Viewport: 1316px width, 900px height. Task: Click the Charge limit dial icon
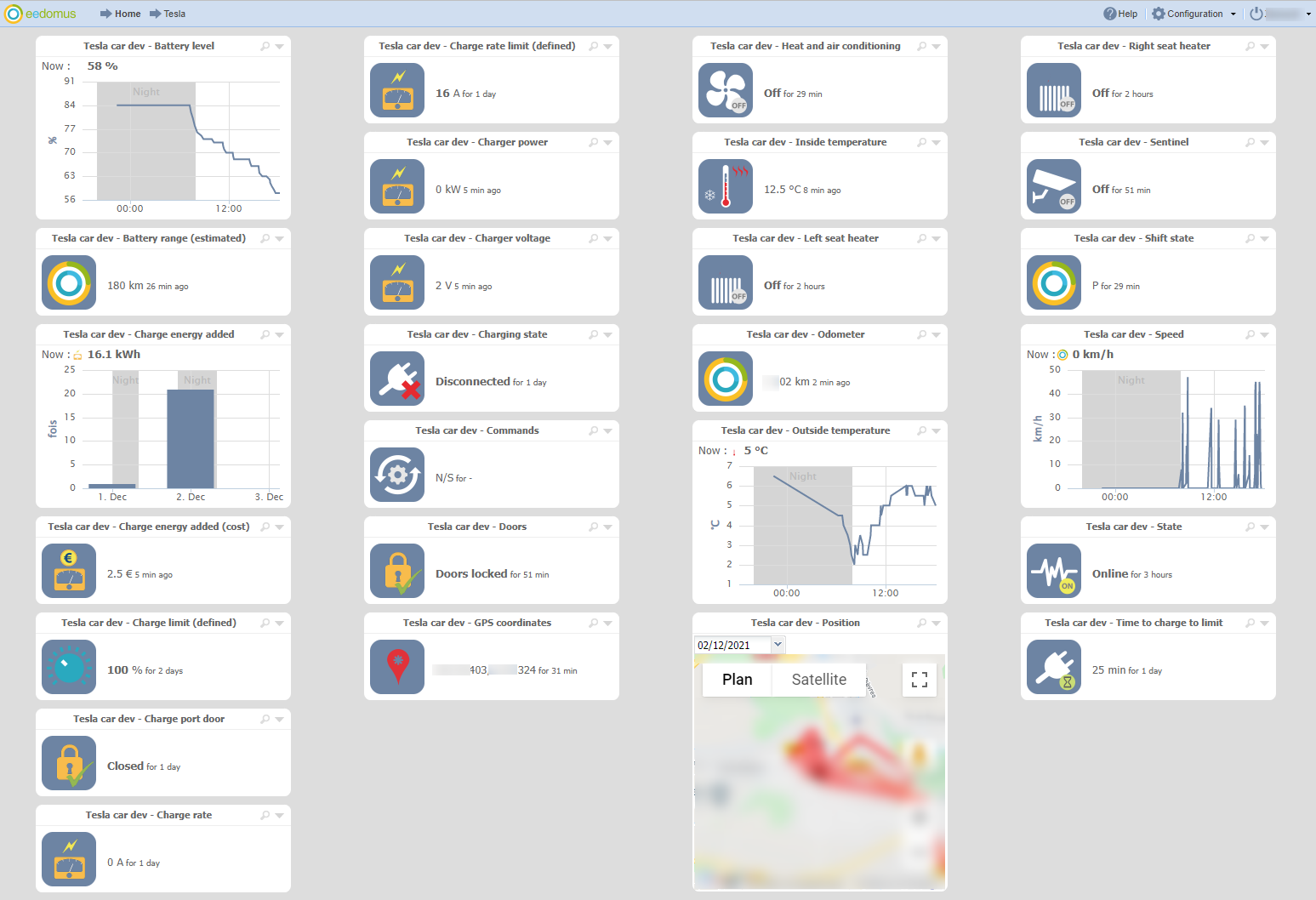pos(69,667)
